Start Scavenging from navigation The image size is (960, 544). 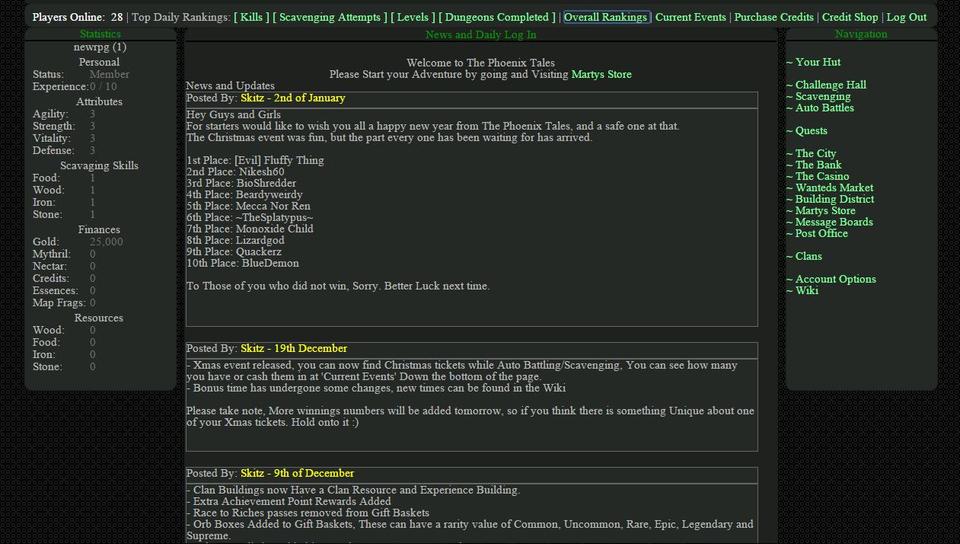[x=823, y=97]
